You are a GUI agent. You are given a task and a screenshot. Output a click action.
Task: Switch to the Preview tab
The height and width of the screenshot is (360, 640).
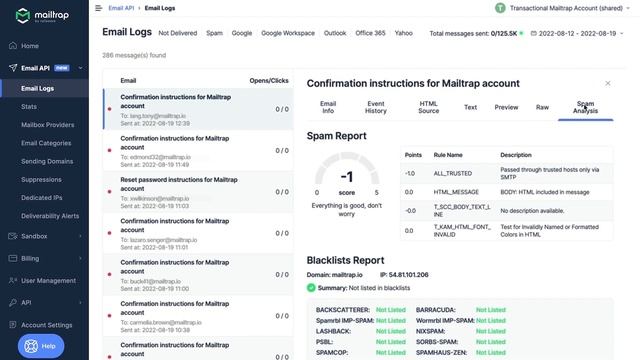(506, 107)
